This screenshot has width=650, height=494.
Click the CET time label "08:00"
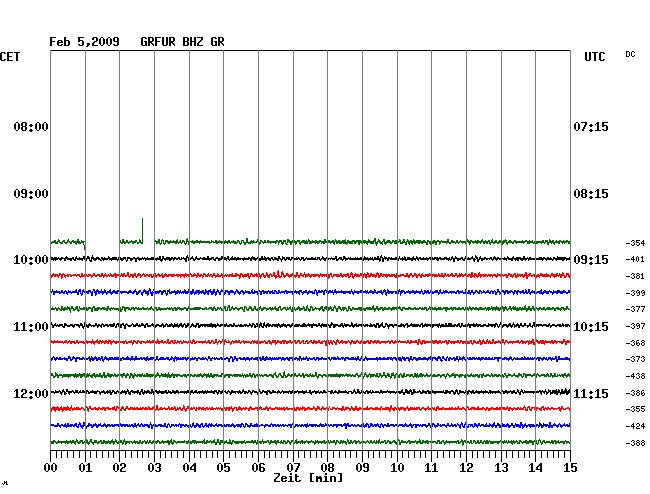pyautogui.click(x=31, y=127)
